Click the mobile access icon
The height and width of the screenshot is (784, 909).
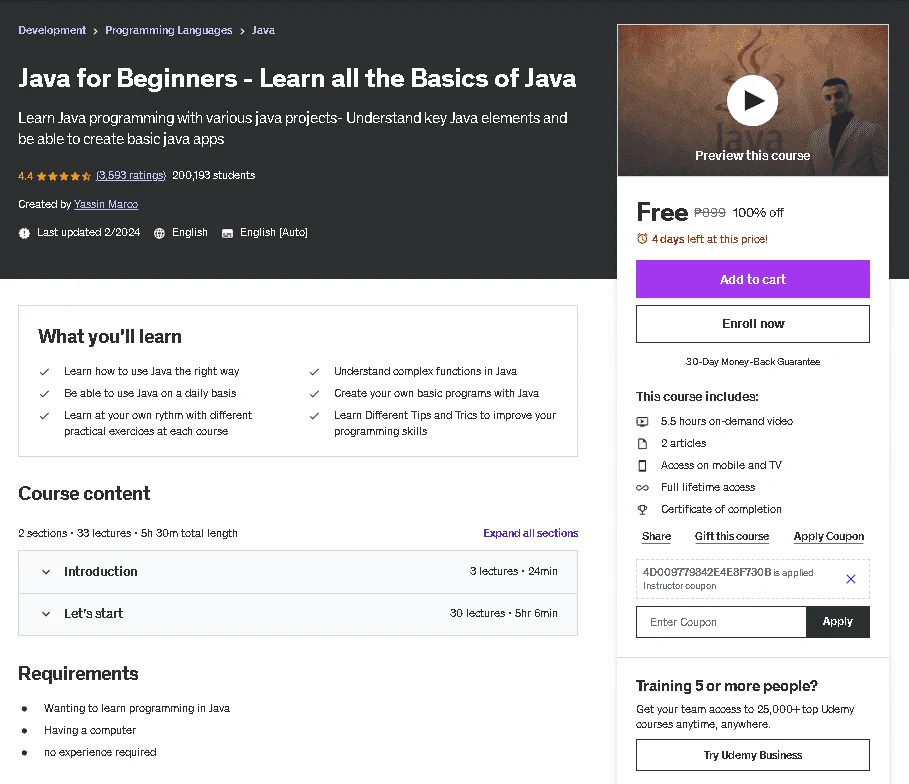point(642,466)
